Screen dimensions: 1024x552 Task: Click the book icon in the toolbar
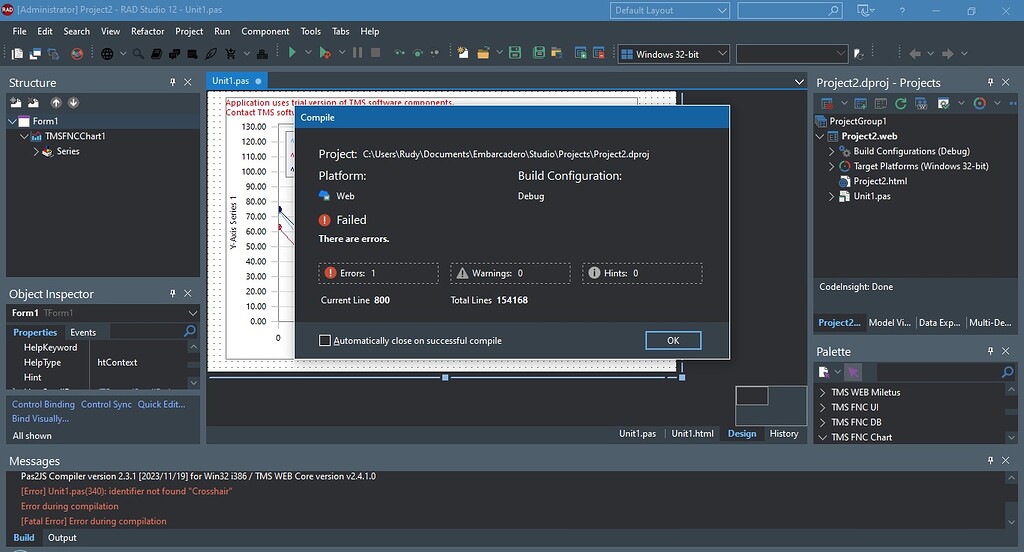point(156,54)
